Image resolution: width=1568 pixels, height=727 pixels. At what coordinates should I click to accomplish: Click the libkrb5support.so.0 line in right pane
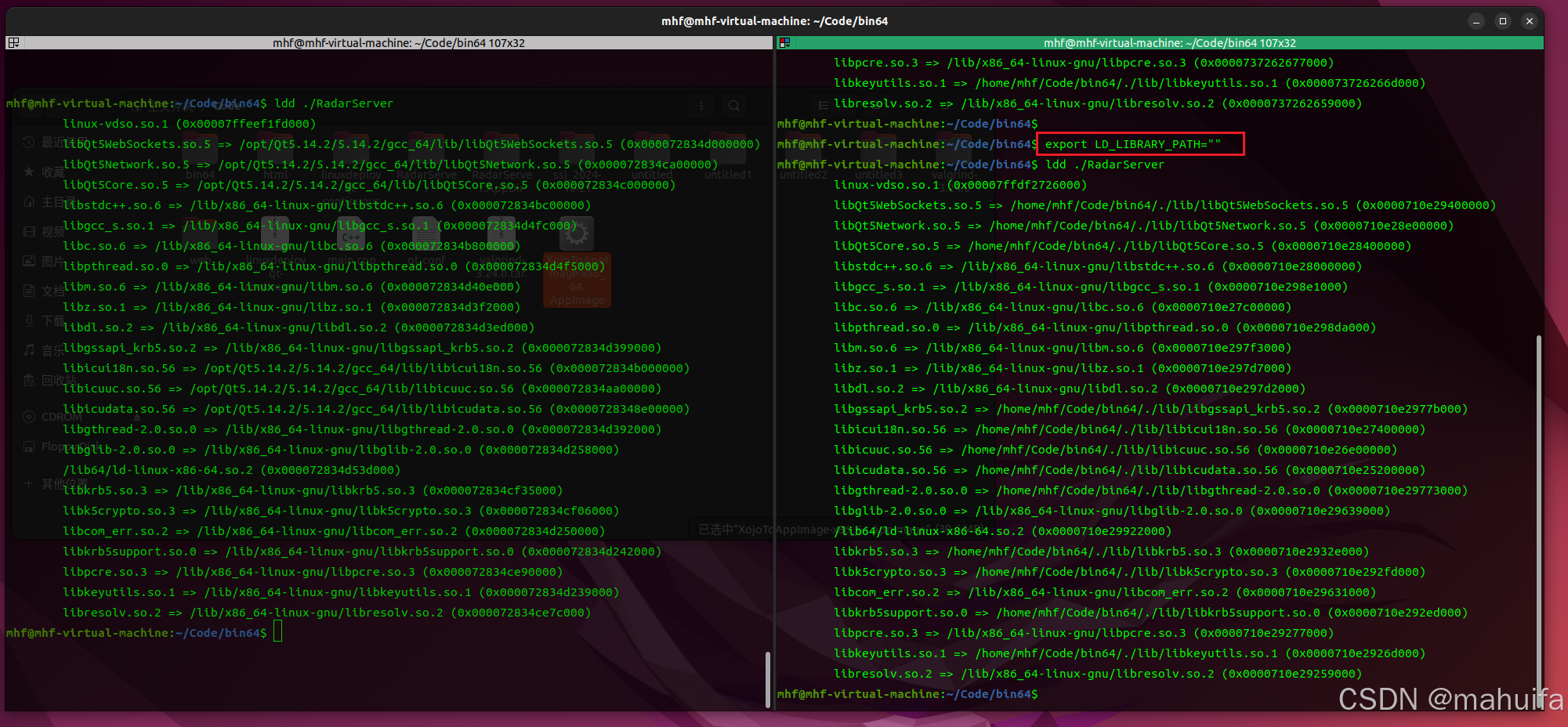(x=1151, y=613)
